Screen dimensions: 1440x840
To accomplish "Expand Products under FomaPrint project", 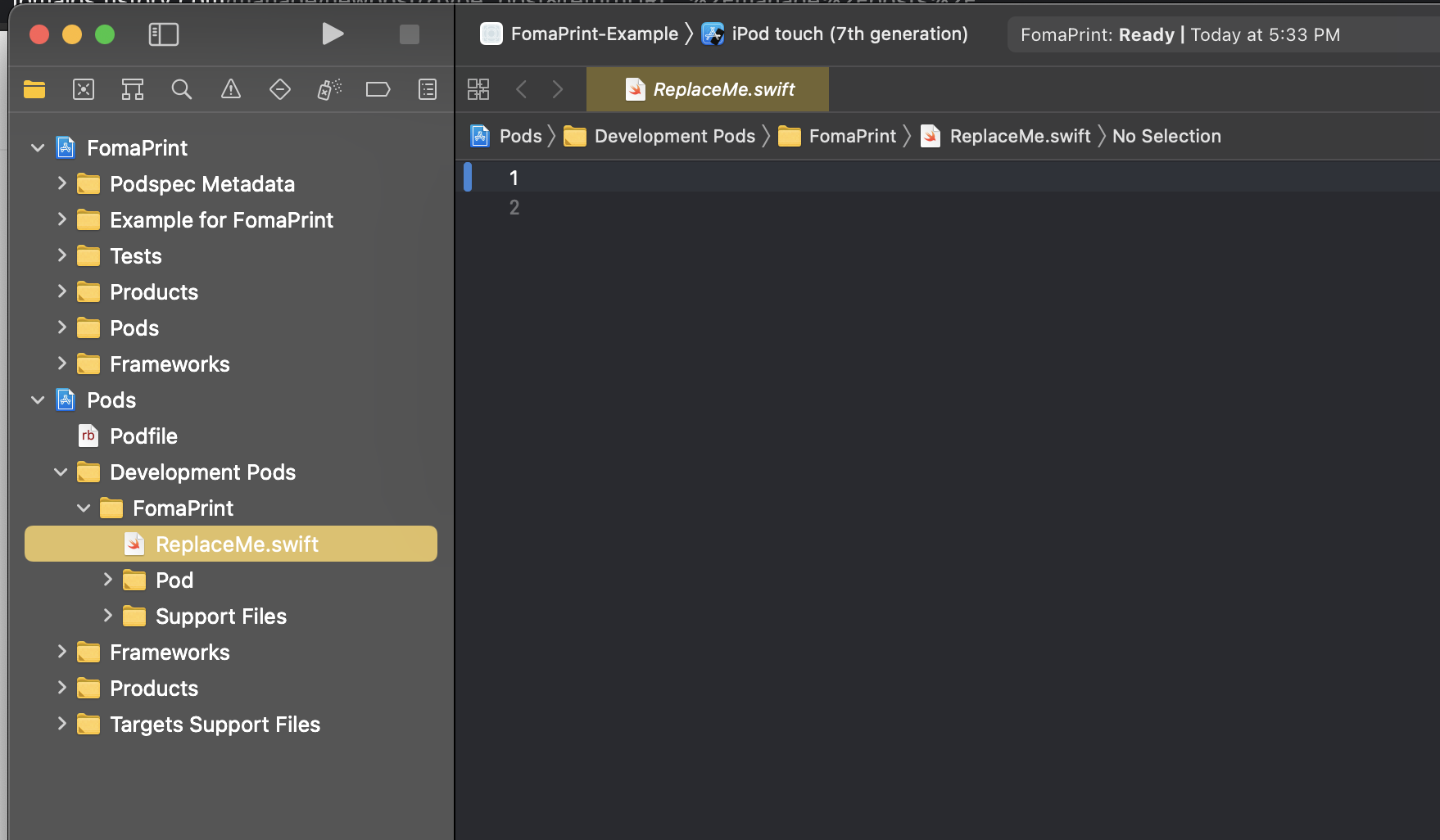I will (61, 291).
